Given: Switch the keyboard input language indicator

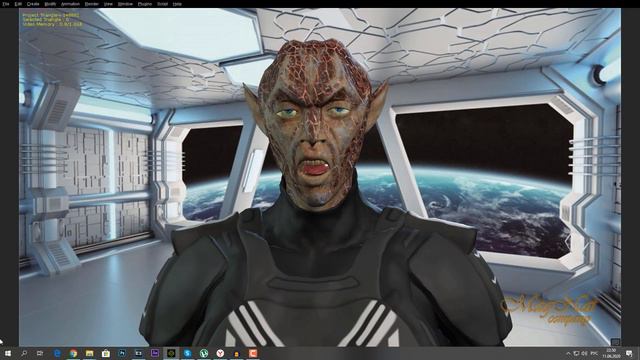Looking at the screenshot, I should 594,353.
